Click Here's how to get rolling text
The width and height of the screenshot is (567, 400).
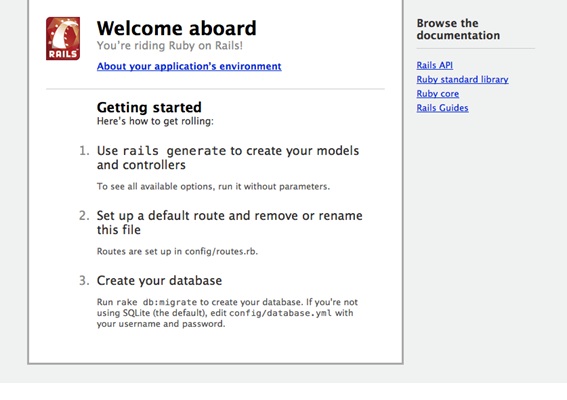point(155,121)
